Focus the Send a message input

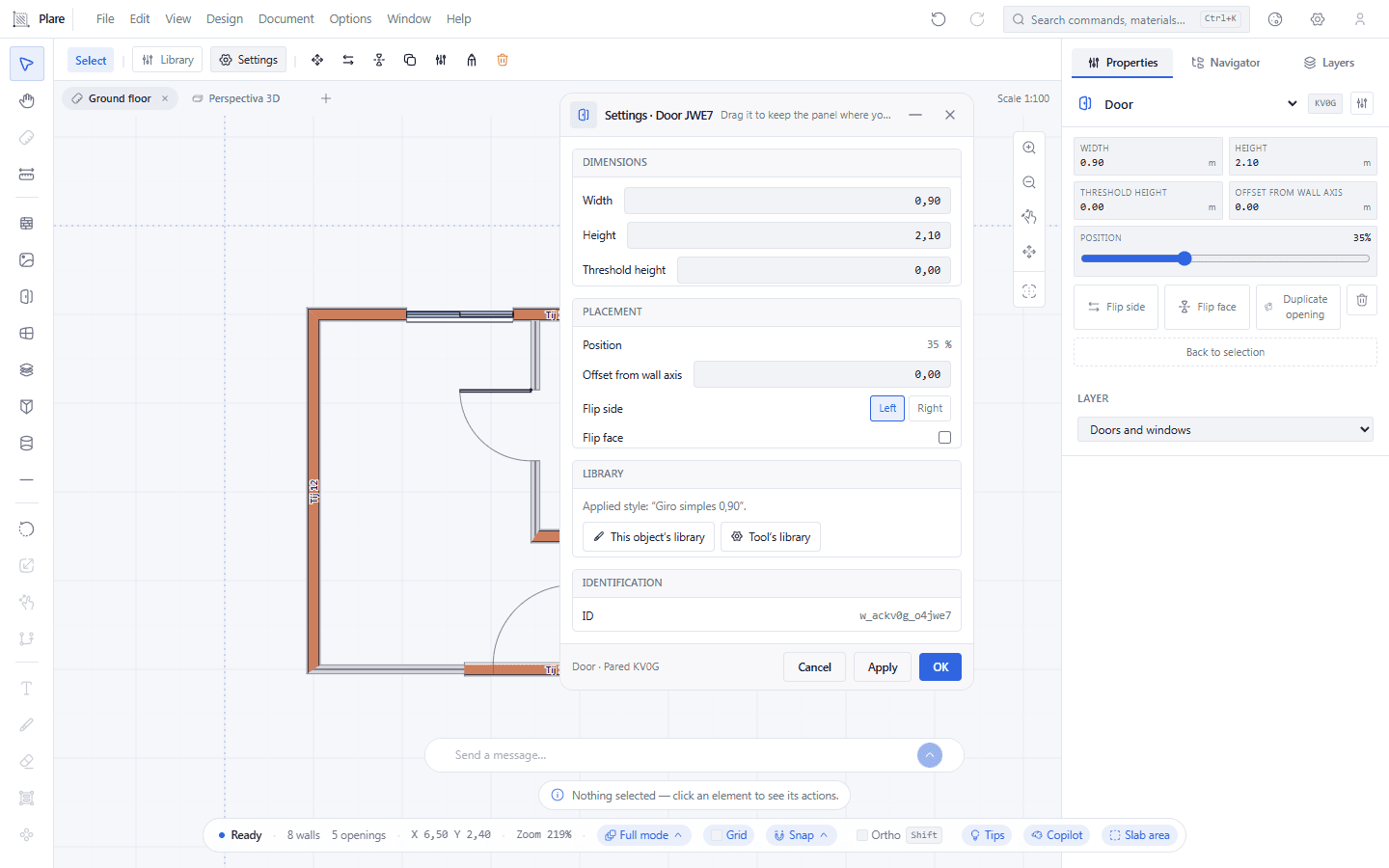pyautogui.click(x=680, y=755)
